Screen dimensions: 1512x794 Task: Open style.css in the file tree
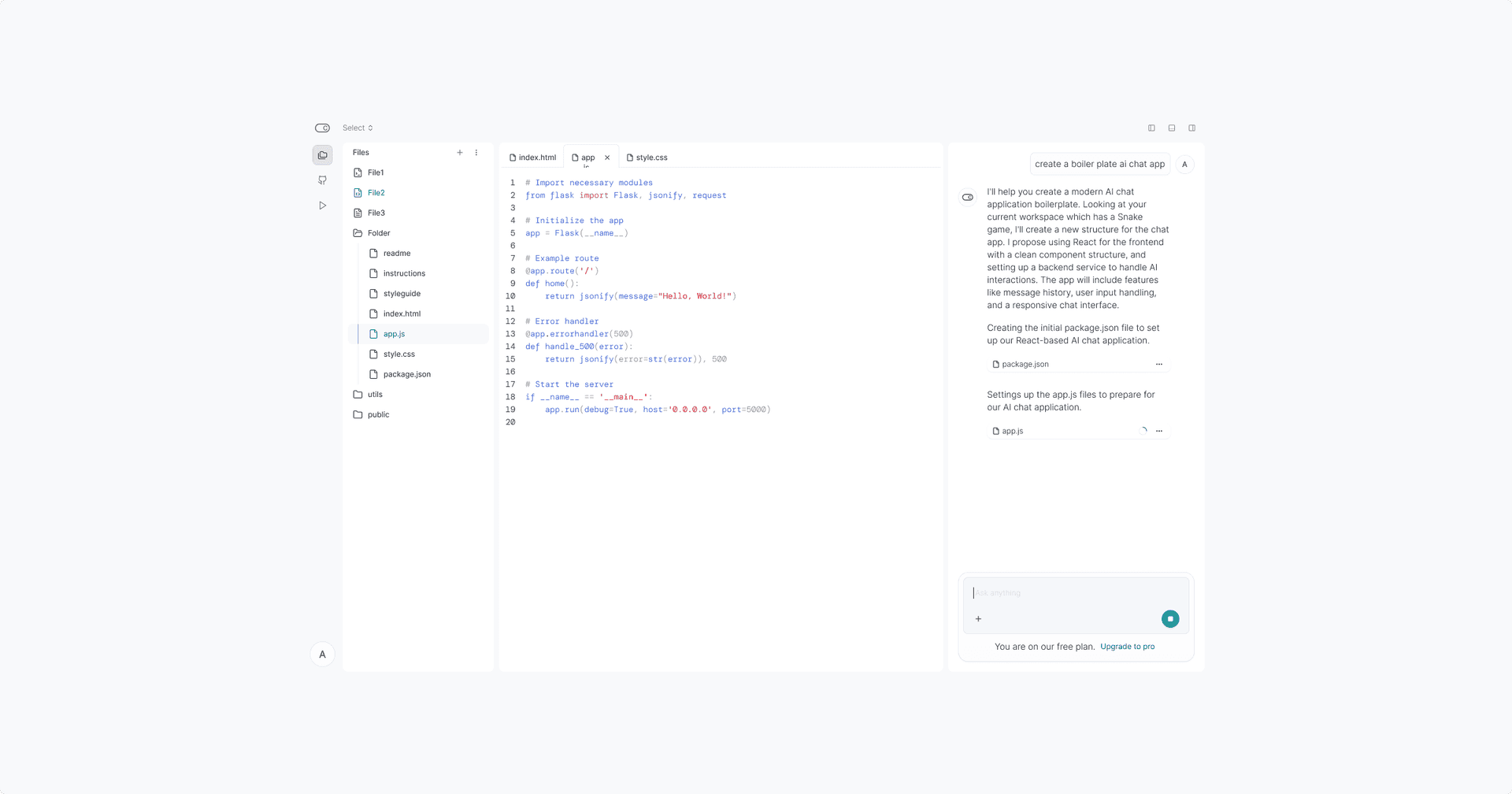tap(426, 354)
